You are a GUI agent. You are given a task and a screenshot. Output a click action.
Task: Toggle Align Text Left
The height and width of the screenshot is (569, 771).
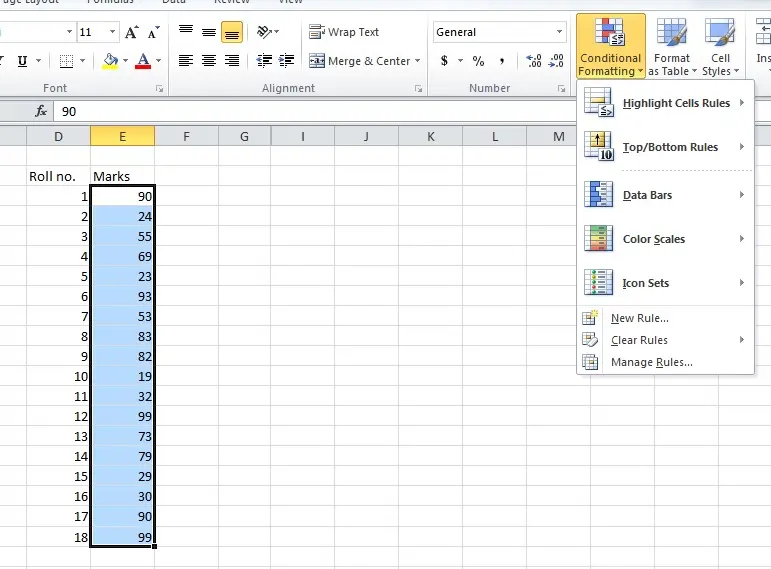point(186,61)
